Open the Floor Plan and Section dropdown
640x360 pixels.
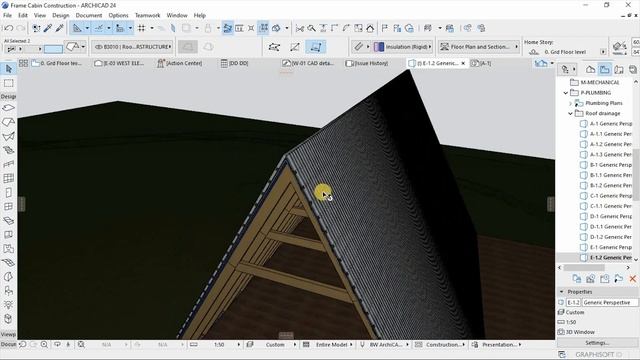(x=479, y=47)
